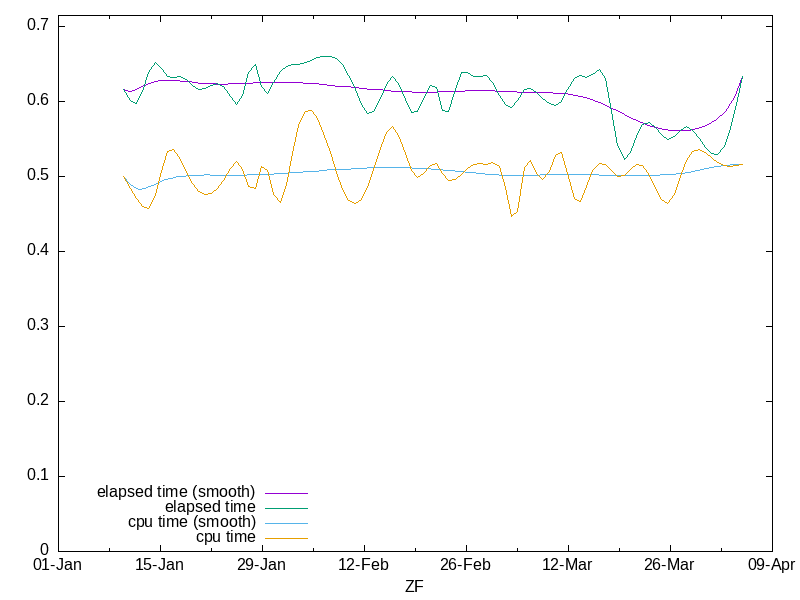This screenshot has height=600, width=800.
Task: Click the '0.7' y-axis tick label
Action: click(40, 26)
